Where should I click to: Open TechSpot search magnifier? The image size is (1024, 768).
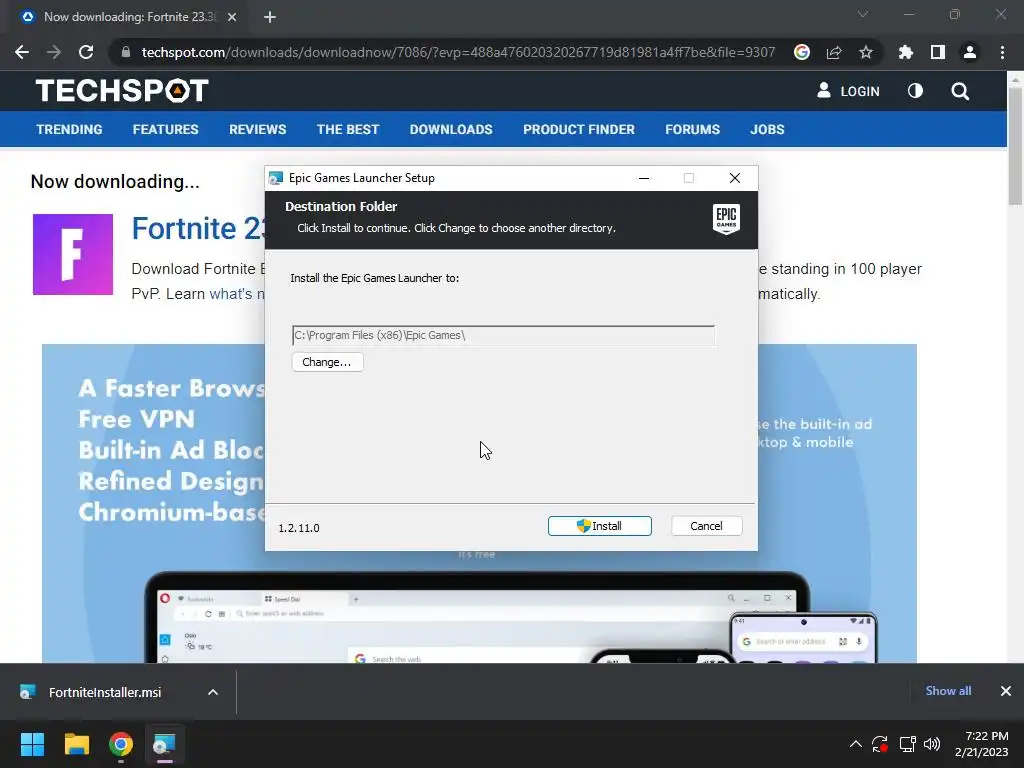coord(960,91)
